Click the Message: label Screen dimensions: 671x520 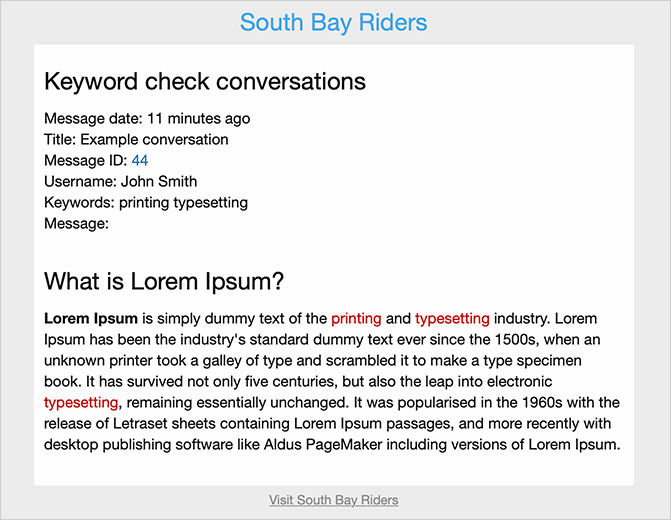click(x=77, y=223)
